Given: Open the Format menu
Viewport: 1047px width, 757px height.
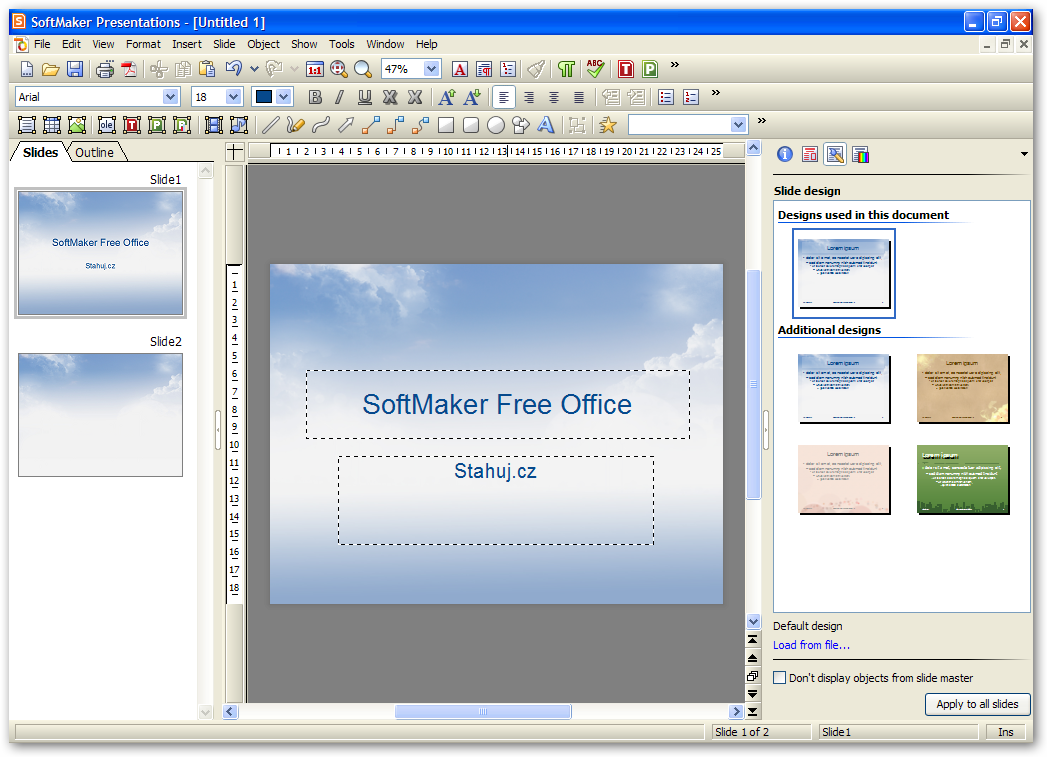Looking at the screenshot, I should (143, 44).
